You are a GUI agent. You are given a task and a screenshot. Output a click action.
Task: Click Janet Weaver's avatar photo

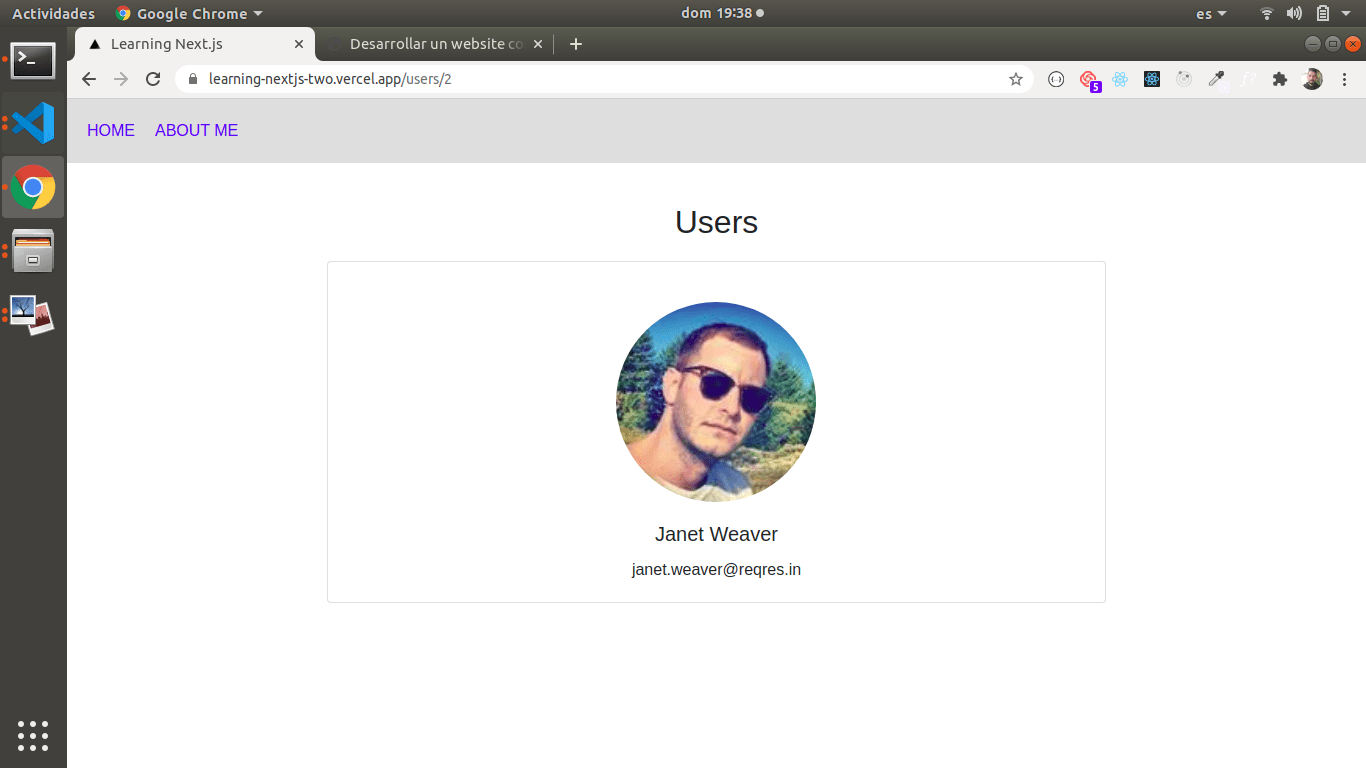[x=716, y=402]
